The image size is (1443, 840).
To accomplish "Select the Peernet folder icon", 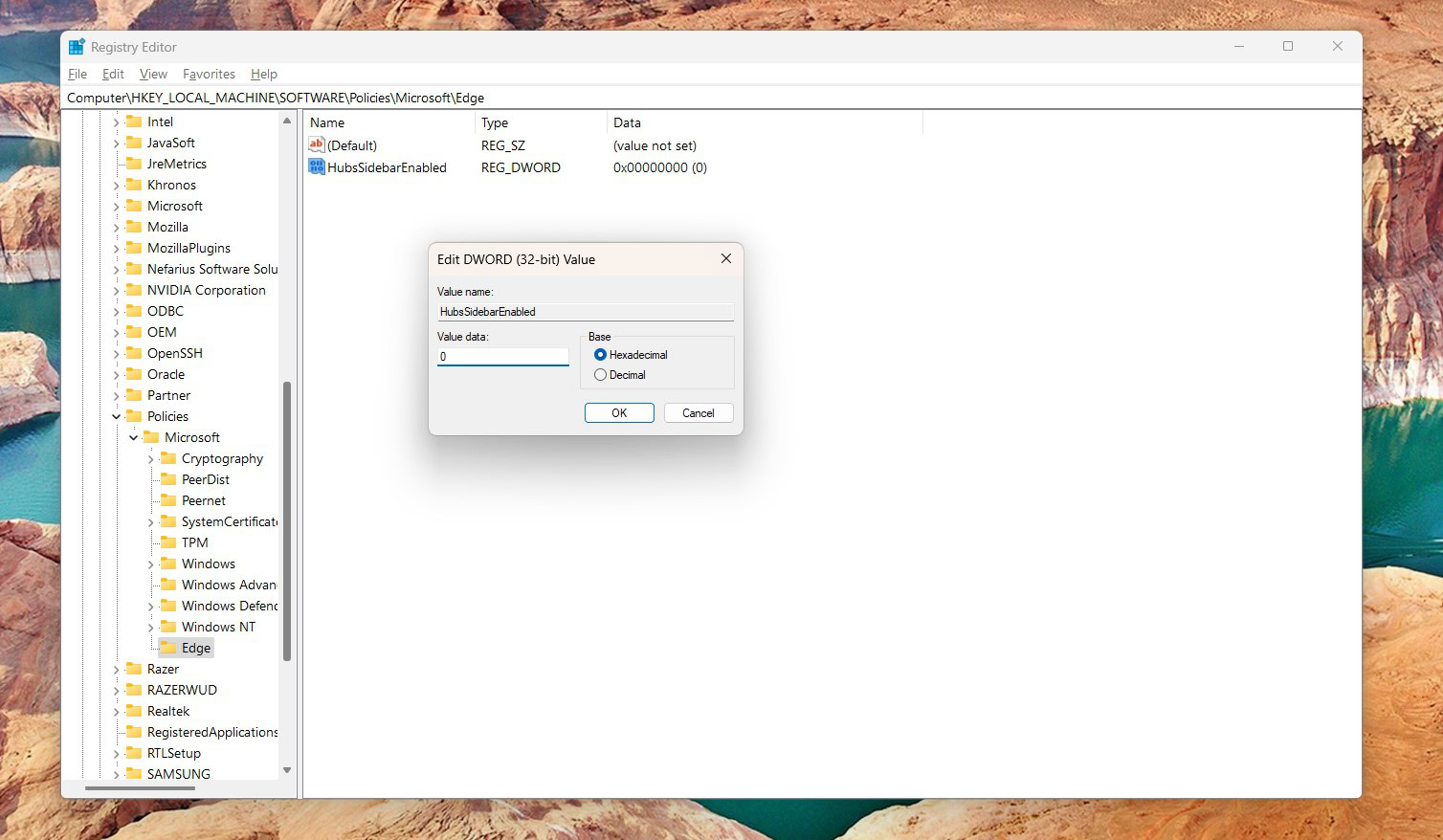I will point(168,500).
